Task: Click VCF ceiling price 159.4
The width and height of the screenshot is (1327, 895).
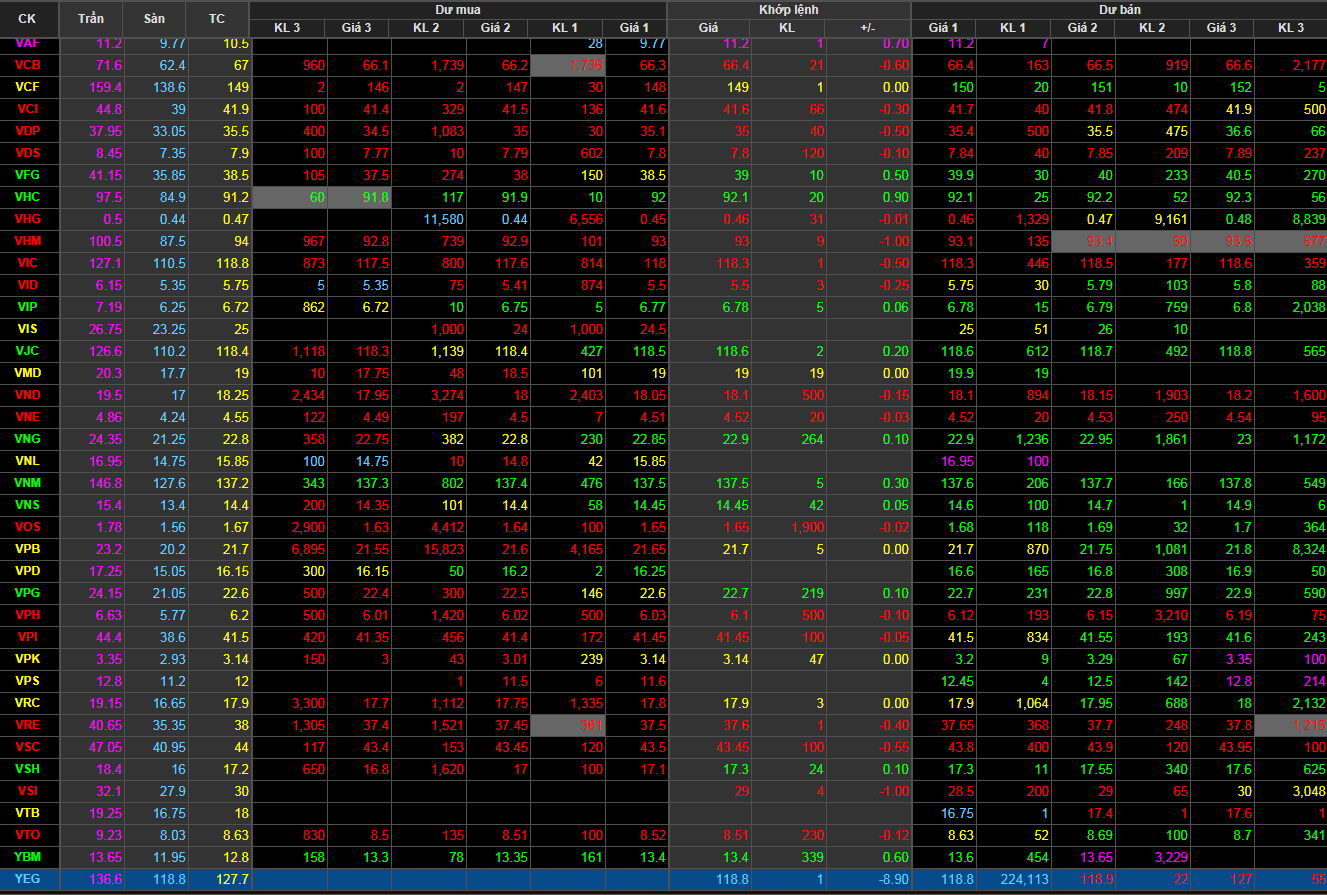Action: 105,87
